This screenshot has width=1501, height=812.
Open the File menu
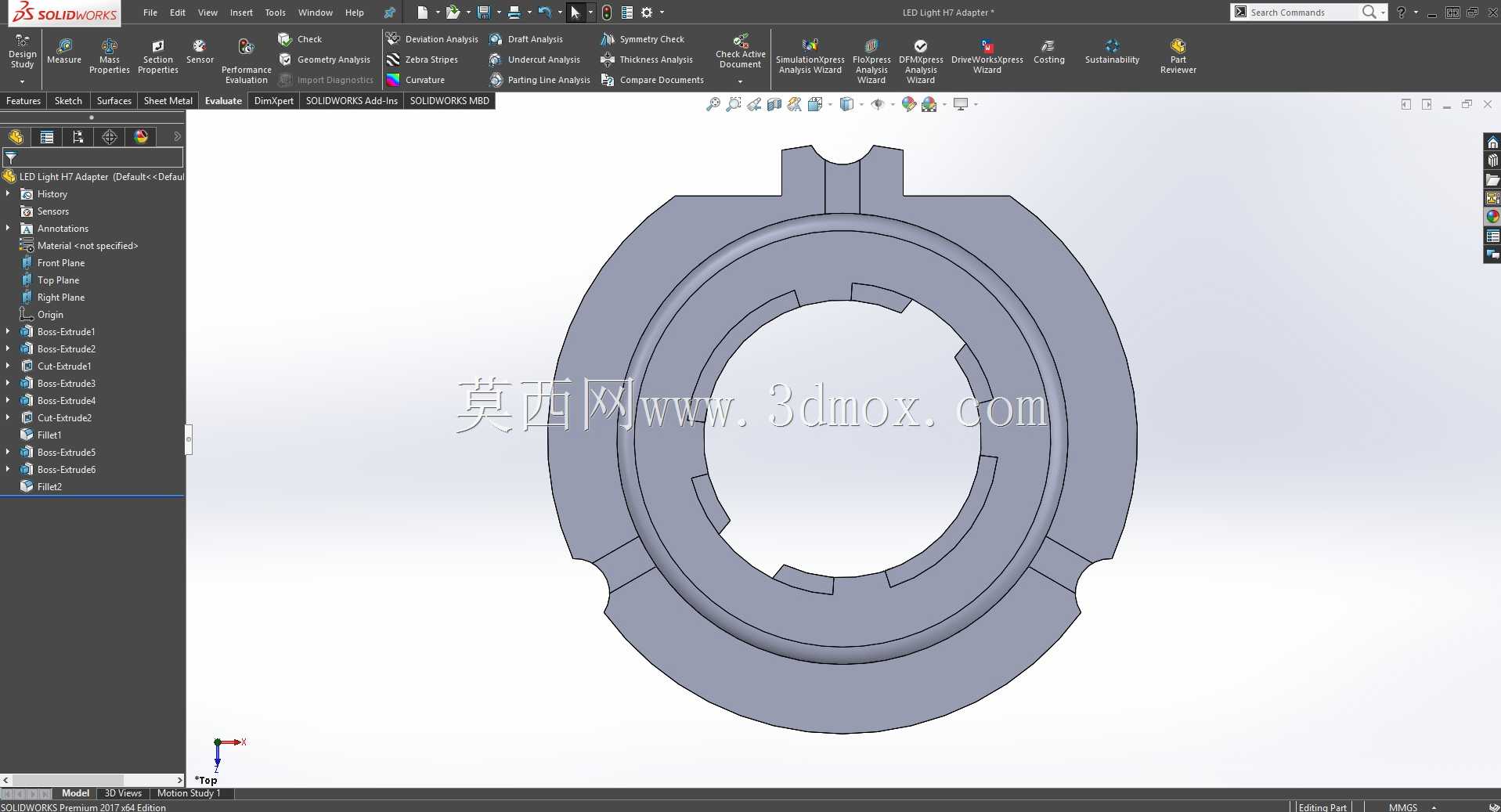tap(150, 13)
